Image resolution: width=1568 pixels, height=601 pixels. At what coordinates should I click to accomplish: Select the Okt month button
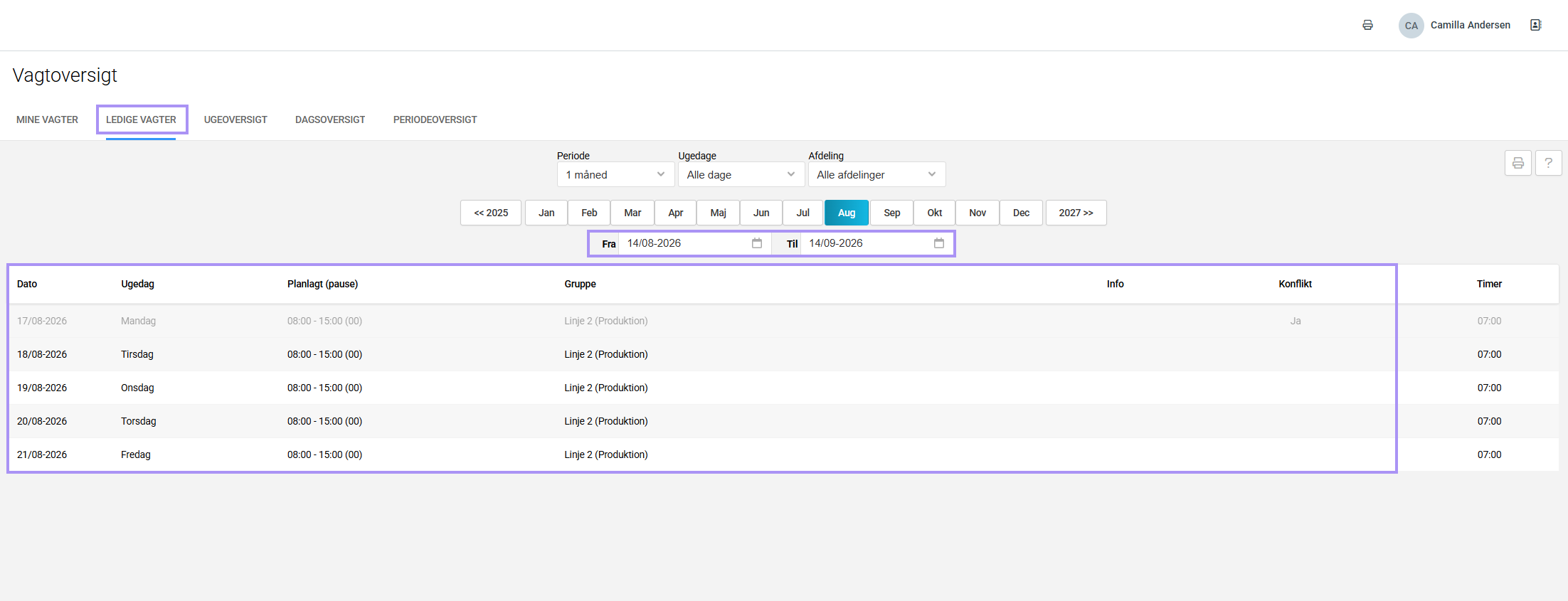[x=935, y=213]
